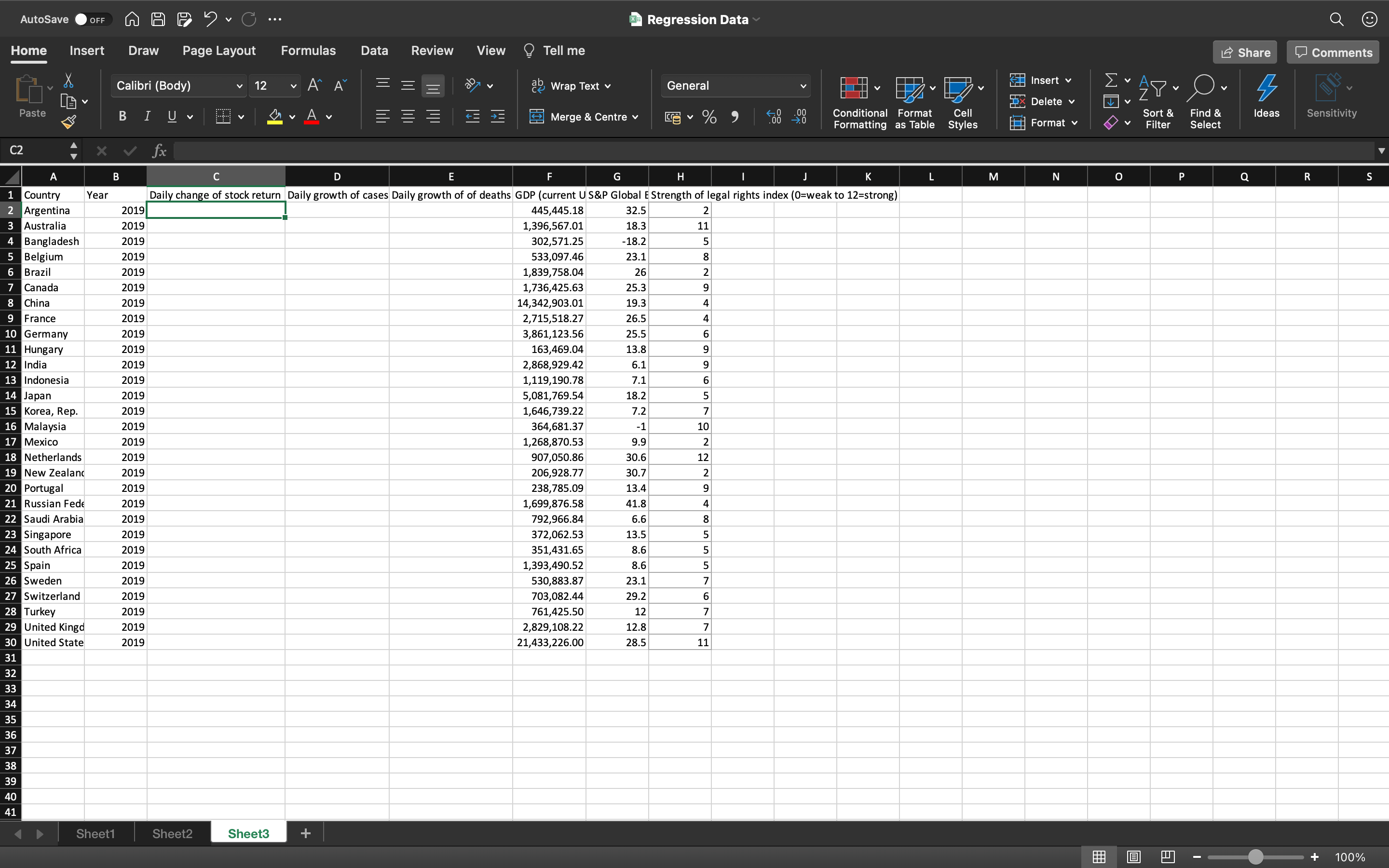Viewport: 1389px width, 868px height.
Task: Click increase decimal places icon
Action: click(774, 117)
